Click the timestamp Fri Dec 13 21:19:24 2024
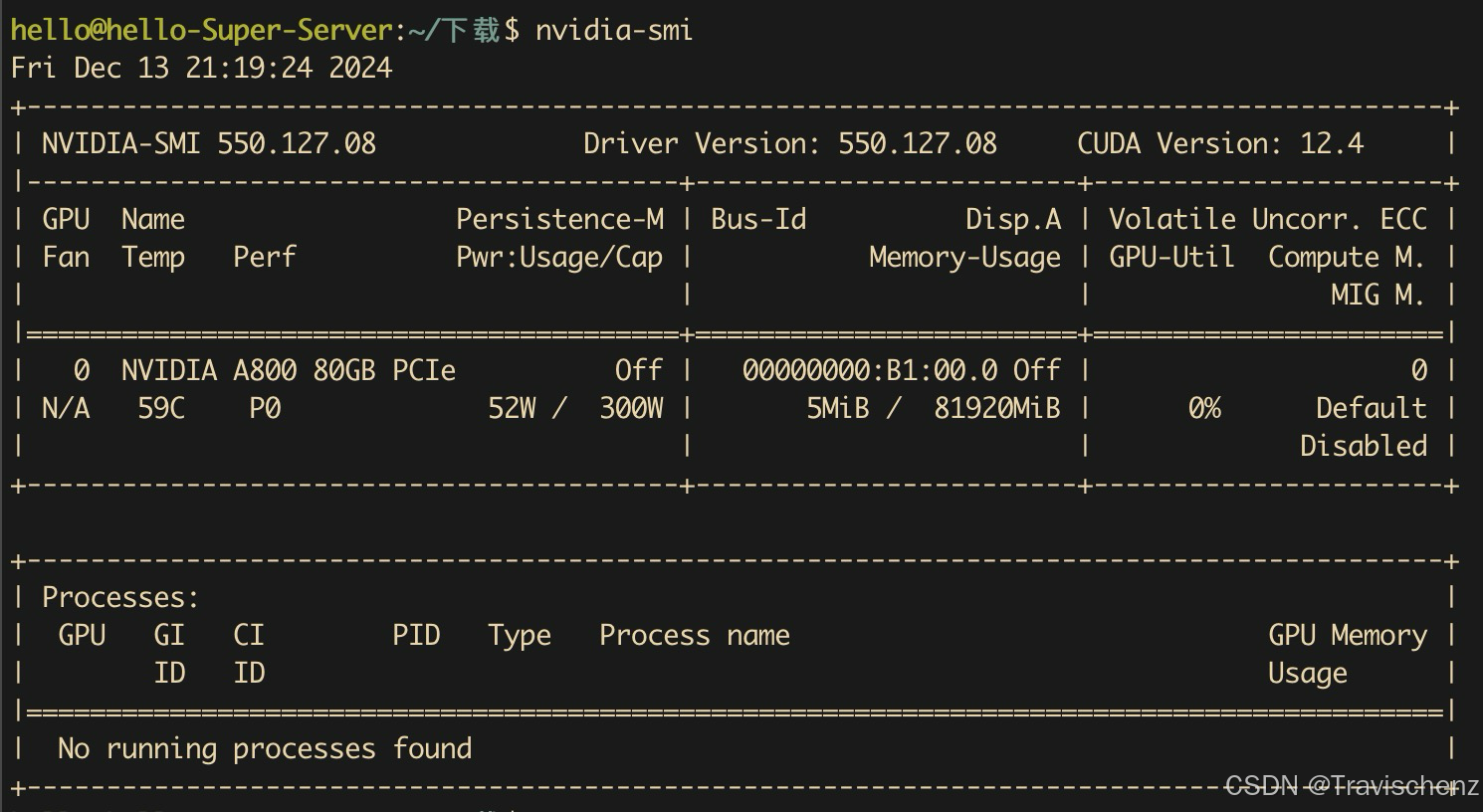The width and height of the screenshot is (1483, 812). pos(201,68)
